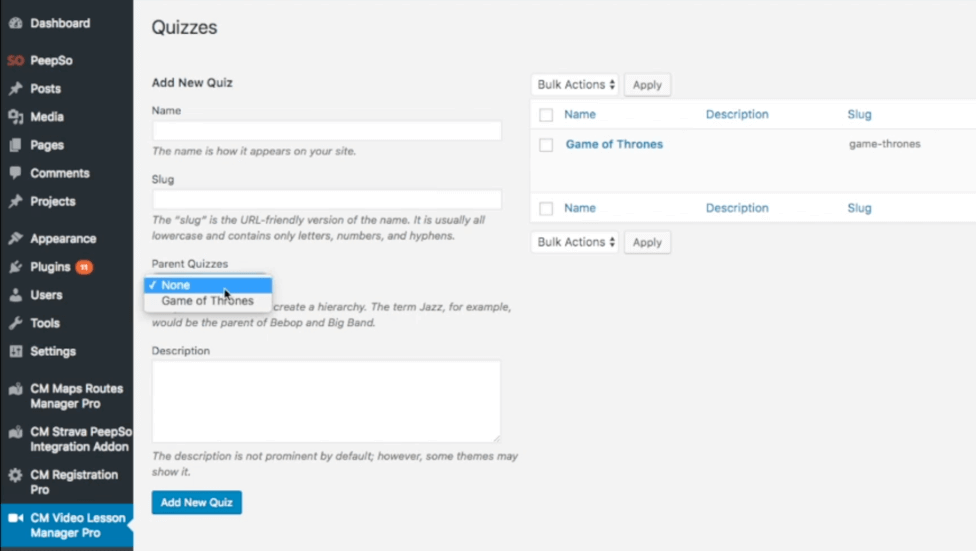Click the Media icon in sidebar
976x551 pixels.
pyautogui.click(x=15, y=117)
